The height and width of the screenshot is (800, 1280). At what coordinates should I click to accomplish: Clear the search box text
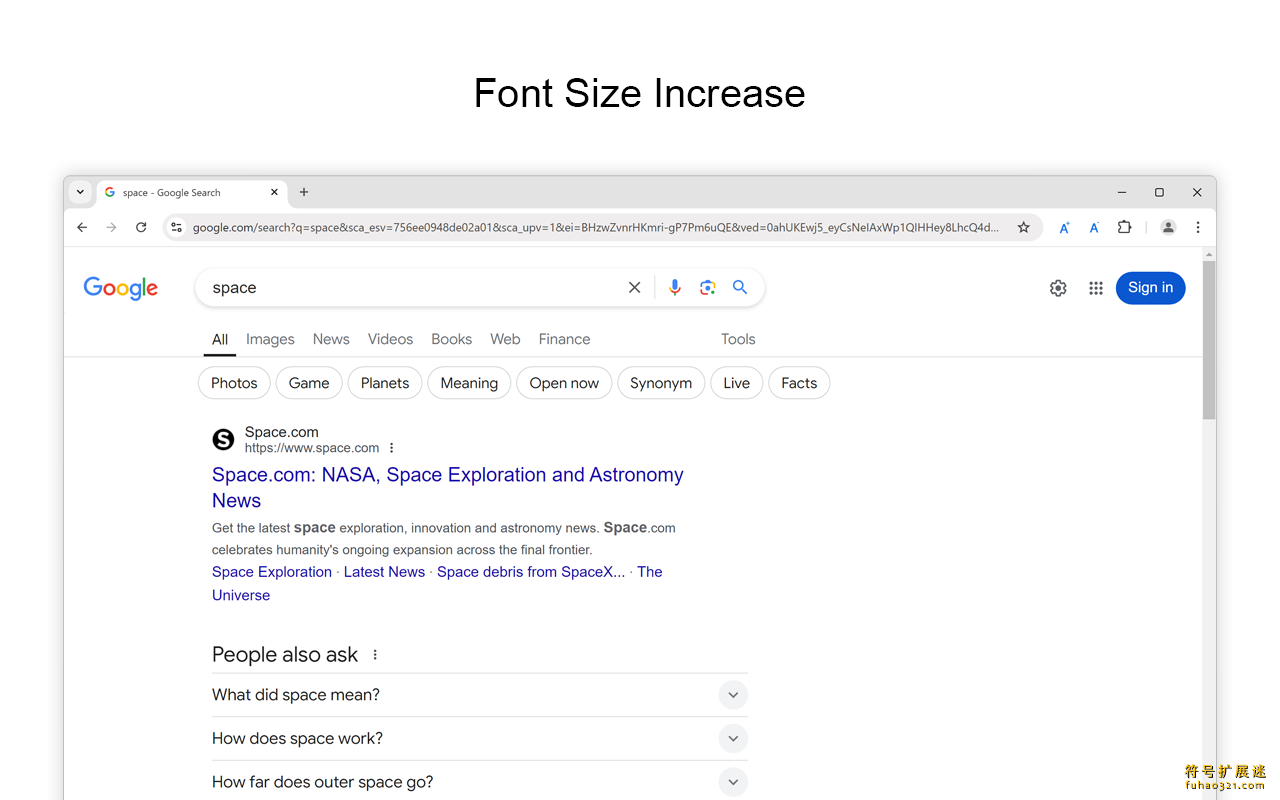[x=634, y=288]
